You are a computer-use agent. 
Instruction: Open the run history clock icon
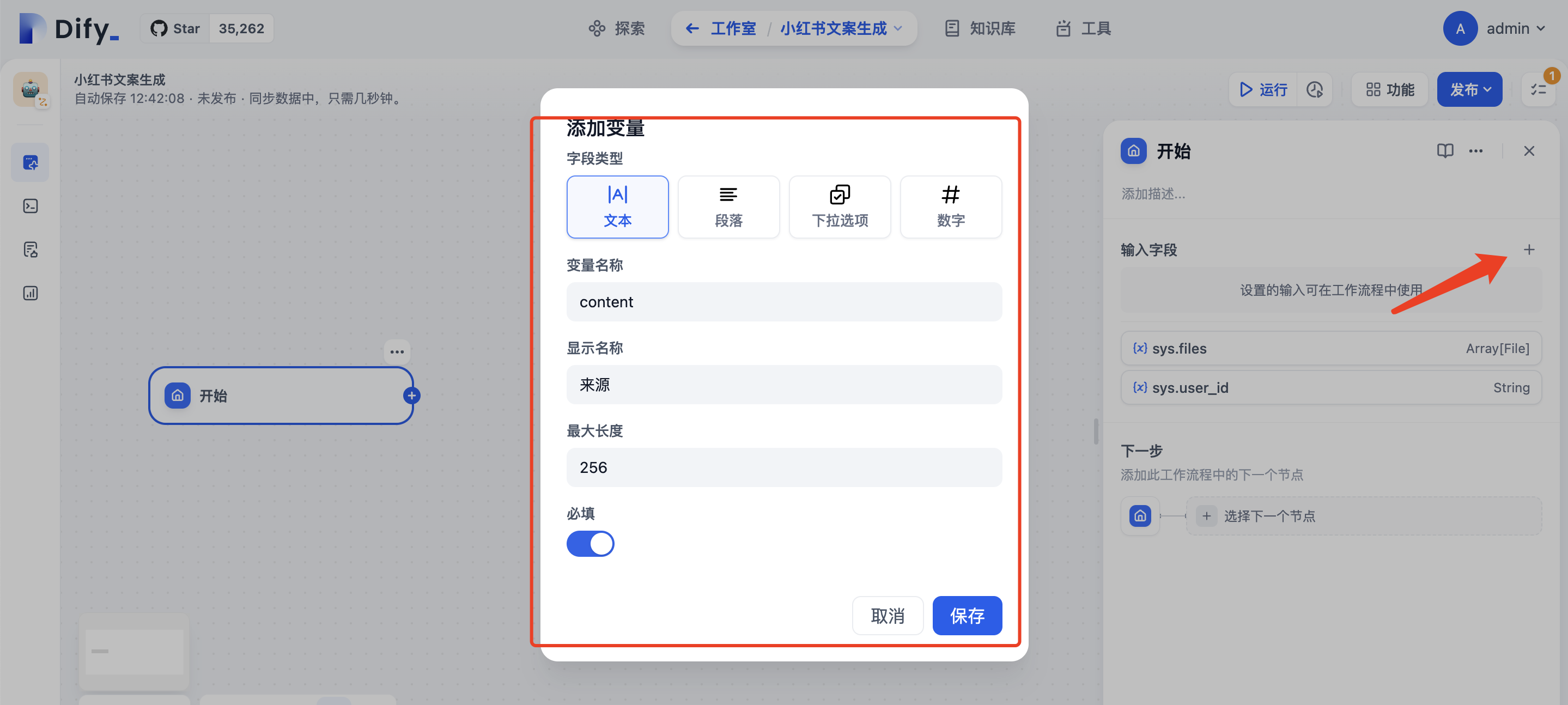(x=1314, y=90)
